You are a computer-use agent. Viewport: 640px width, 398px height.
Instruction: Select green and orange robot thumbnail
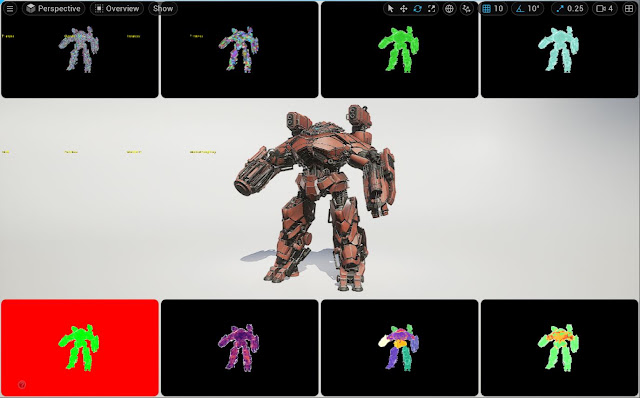pos(559,348)
